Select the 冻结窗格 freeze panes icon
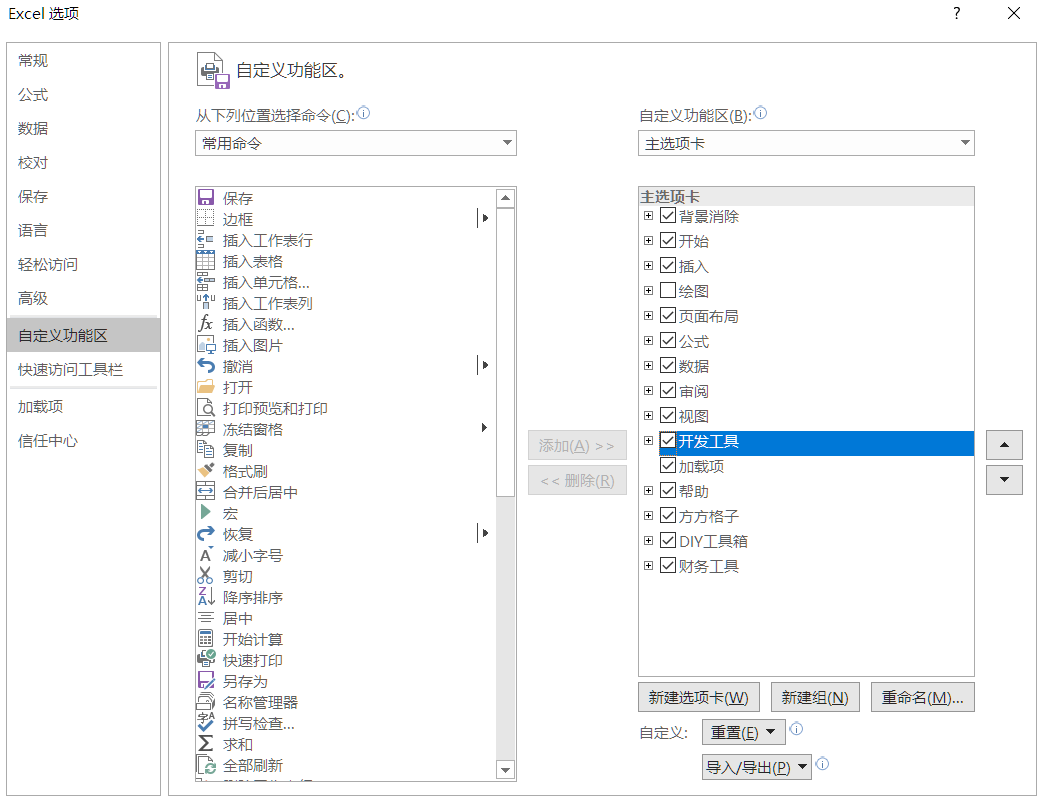Image resolution: width=1038 pixels, height=799 pixels. coord(206,428)
